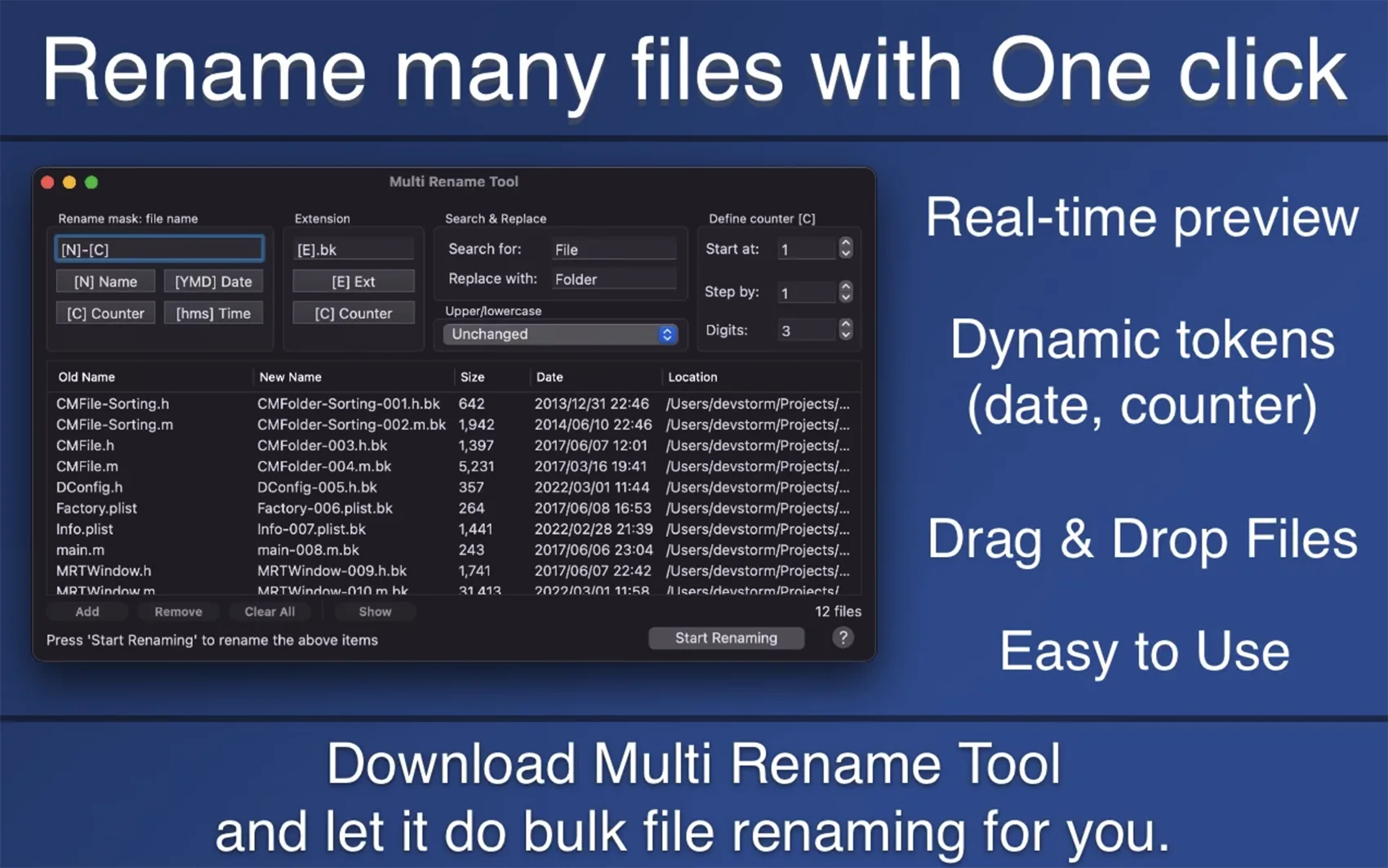Image resolution: width=1388 pixels, height=868 pixels.
Task: Click the Clear All button
Action: coord(269,612)
